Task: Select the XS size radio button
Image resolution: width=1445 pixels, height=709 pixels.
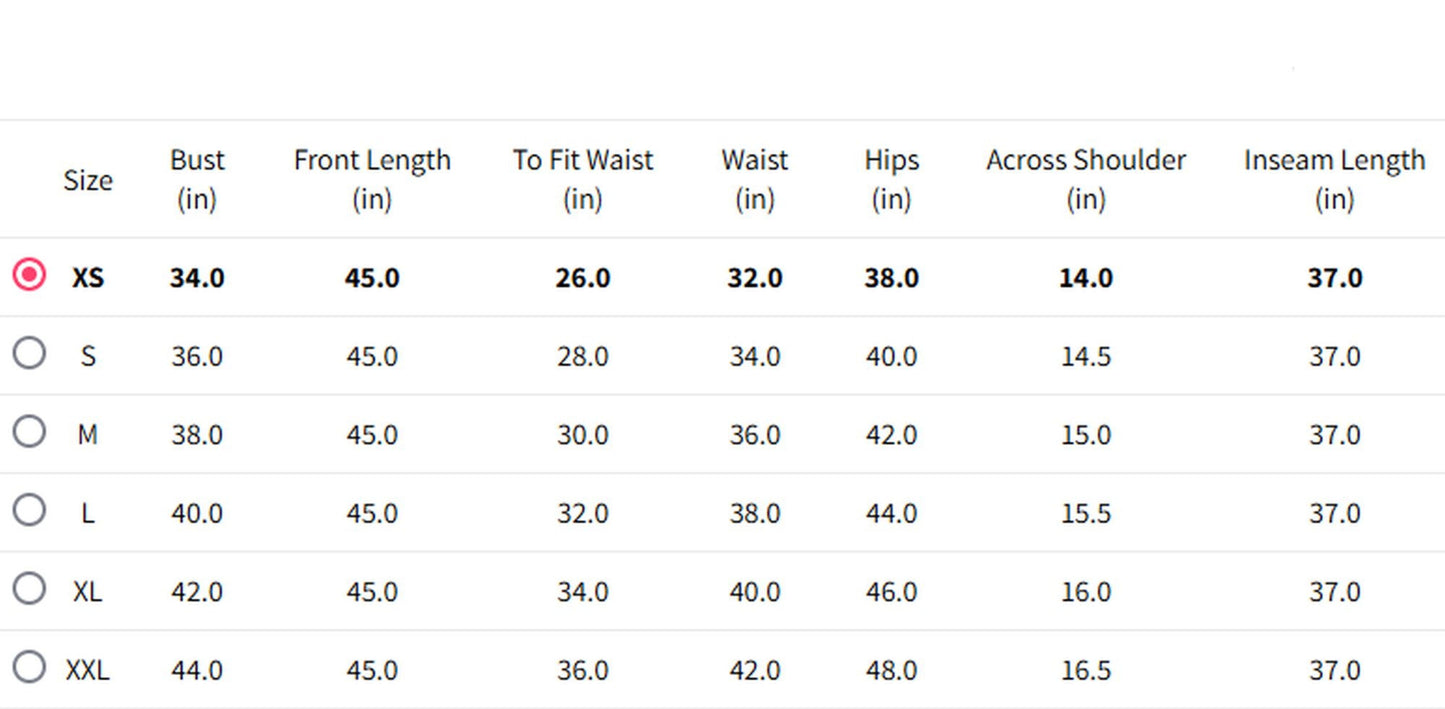Action: 29,274
